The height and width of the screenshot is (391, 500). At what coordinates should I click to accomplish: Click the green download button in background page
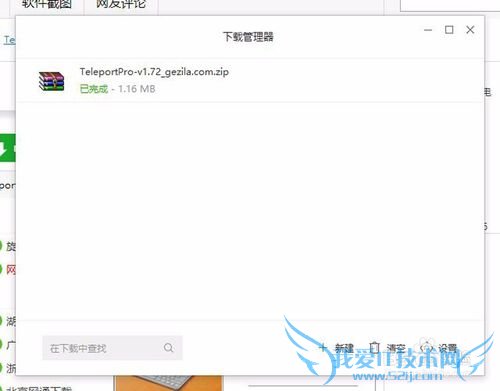(8, 148)
